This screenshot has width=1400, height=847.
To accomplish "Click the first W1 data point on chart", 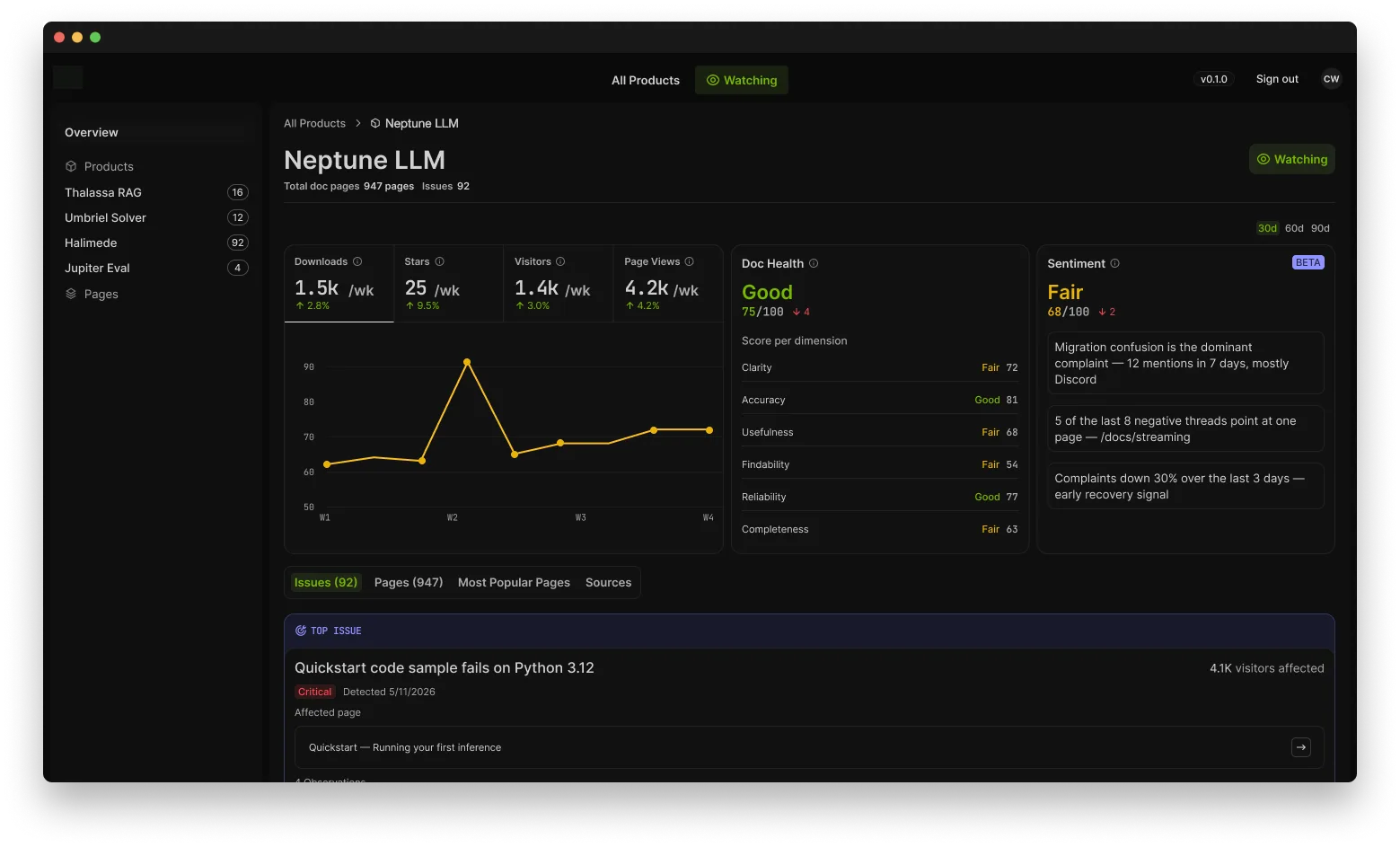I will (327, 464).
